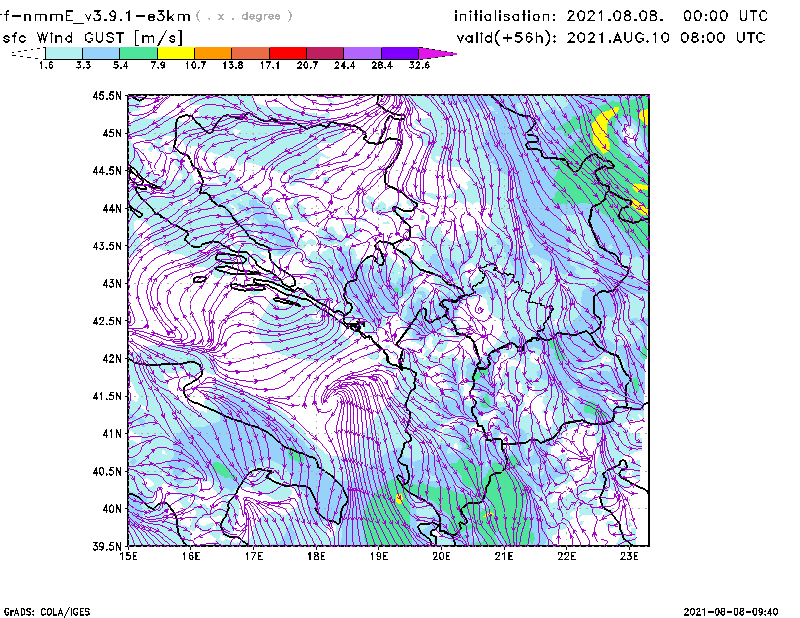Click the yellow 7.9–10.7 legend swatch
800x618 pixels.
[176, 53]
